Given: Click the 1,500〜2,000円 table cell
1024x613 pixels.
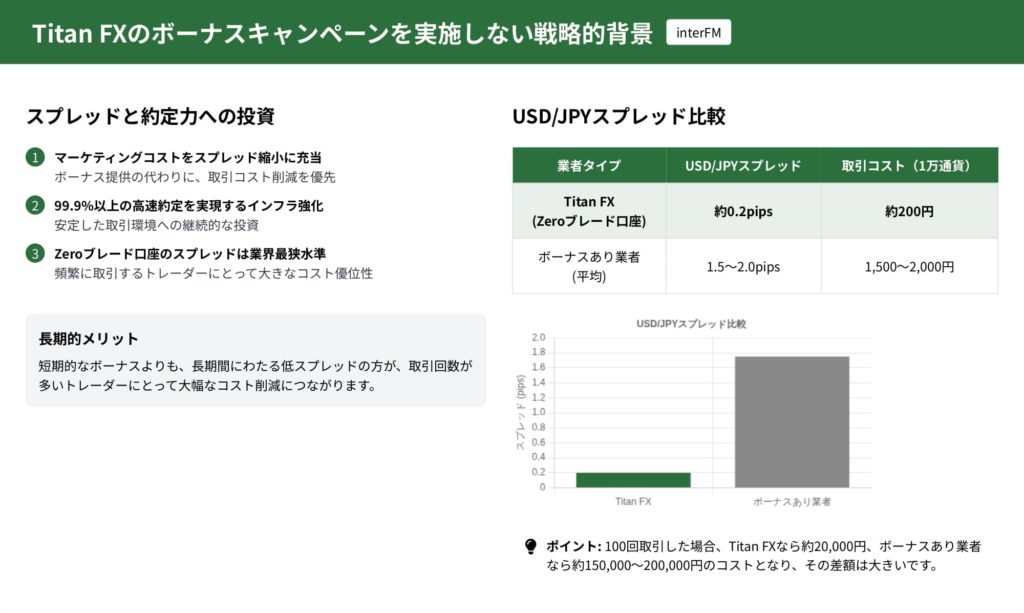Looking at the screenshot, I should click(x=909, y=266).
